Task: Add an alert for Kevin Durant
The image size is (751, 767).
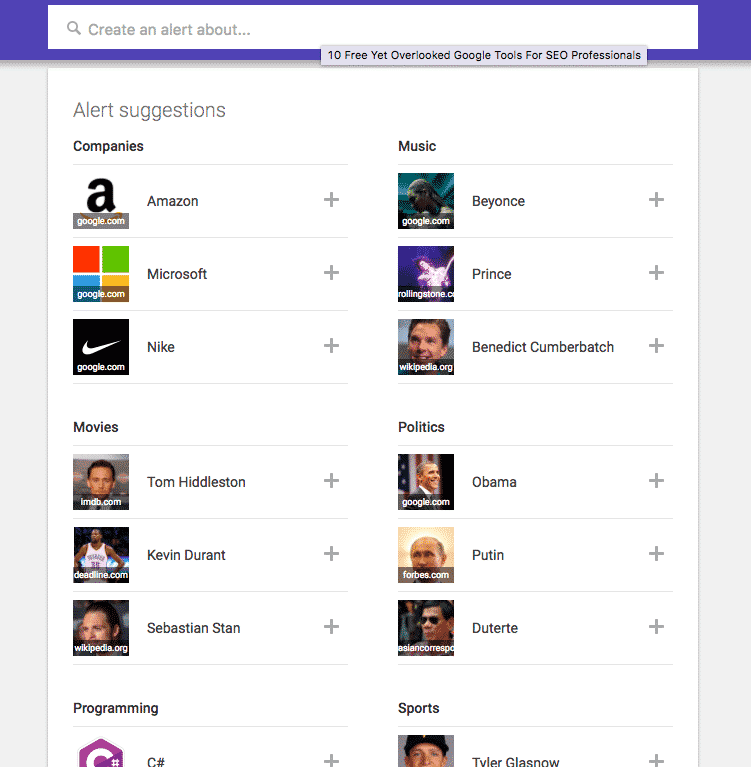Action: click(331, 554)
